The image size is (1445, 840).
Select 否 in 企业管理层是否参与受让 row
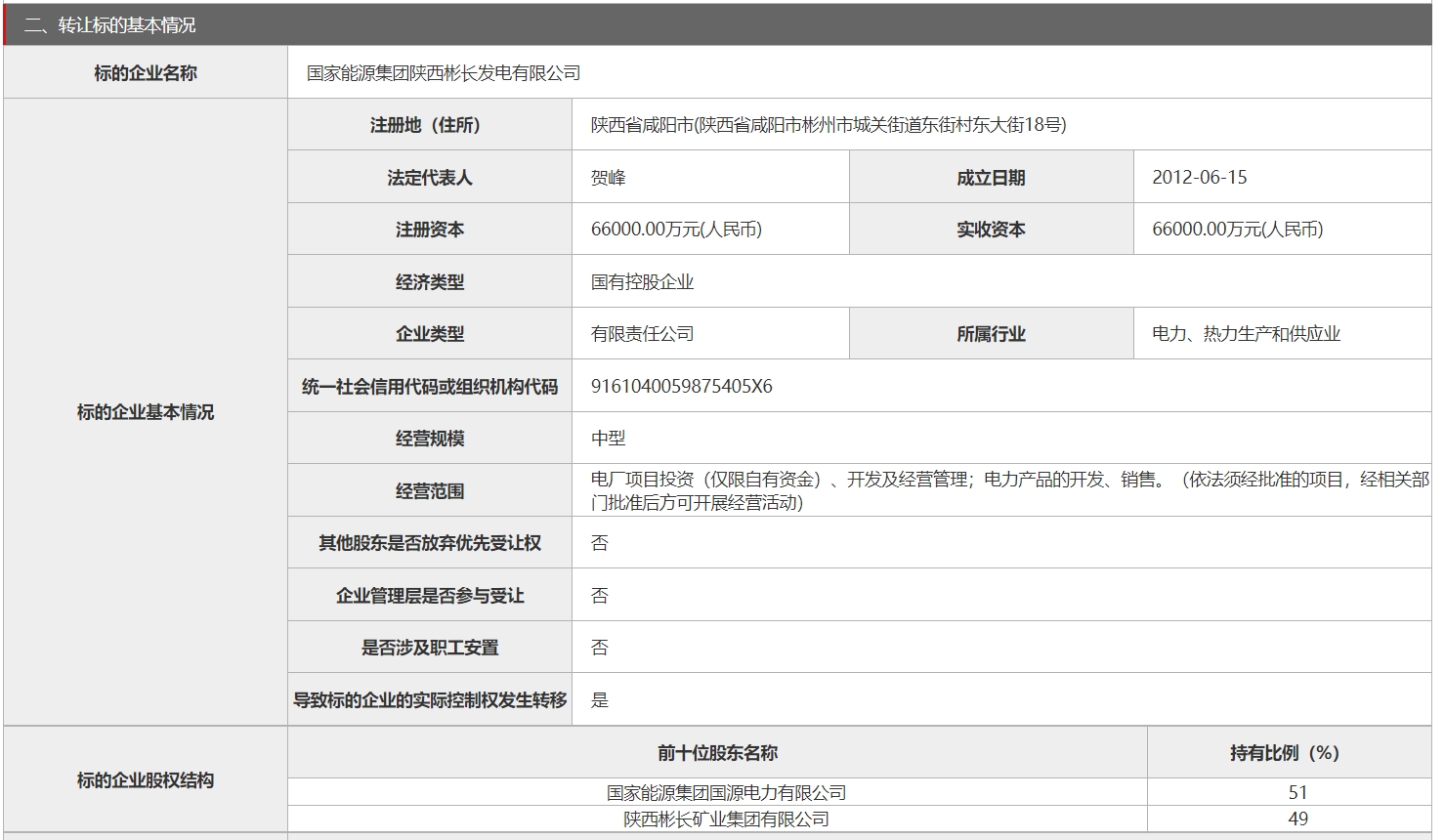click(x=600, y=595)
